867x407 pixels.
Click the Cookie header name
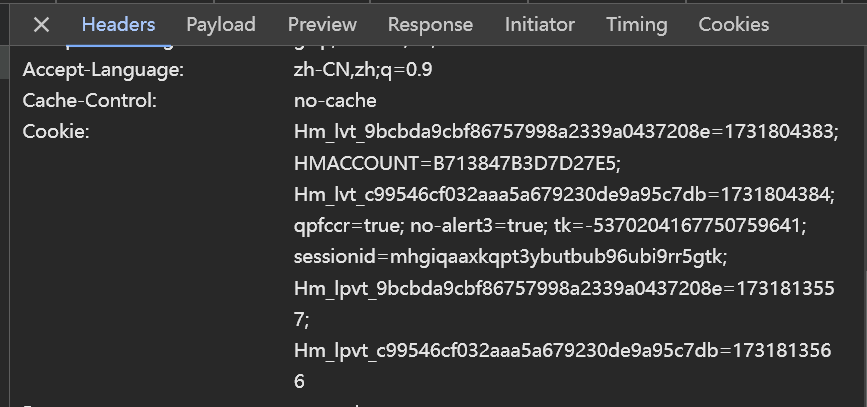(x=56, y=132)
